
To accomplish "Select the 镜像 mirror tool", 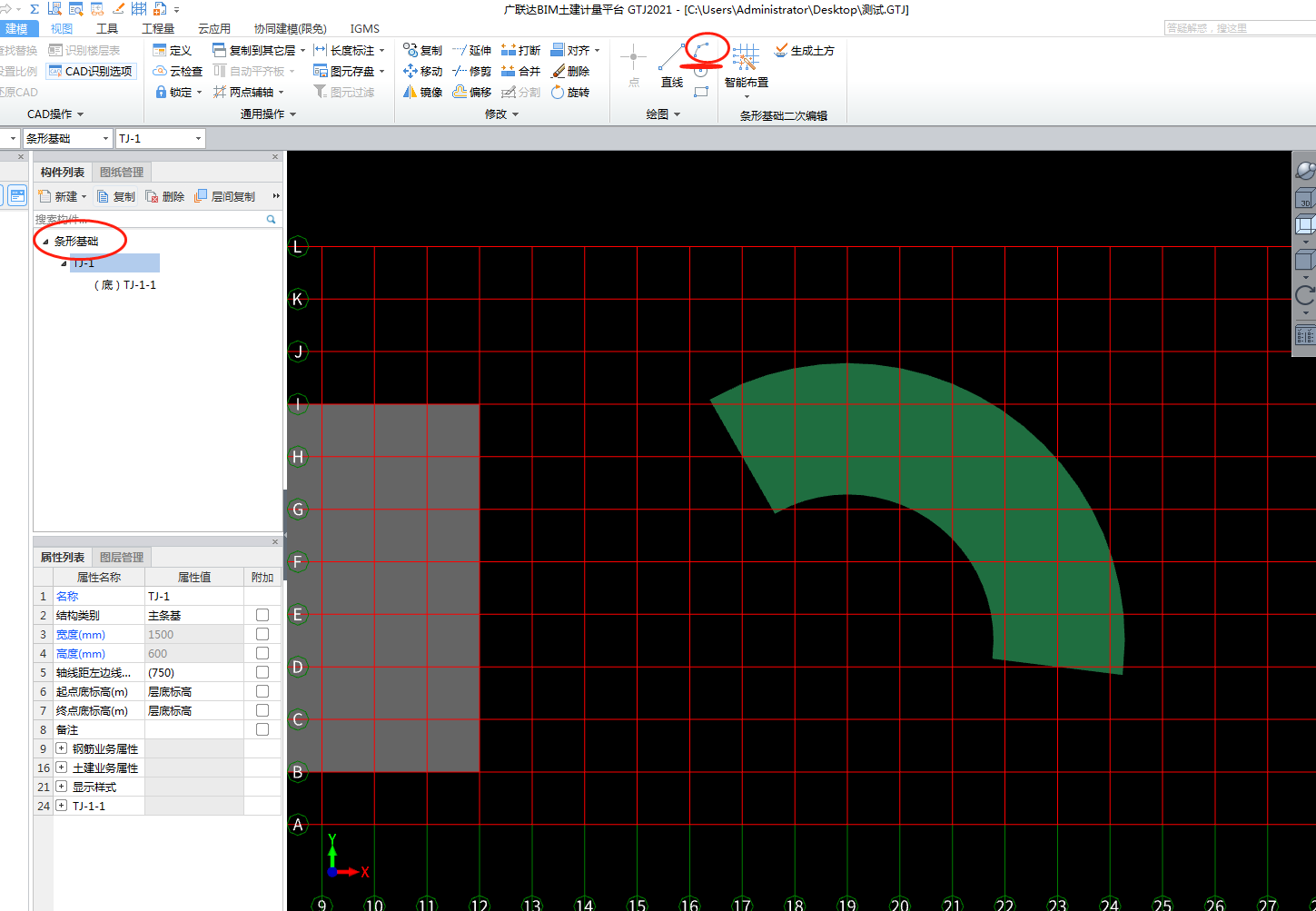I will tap(422, 92).
